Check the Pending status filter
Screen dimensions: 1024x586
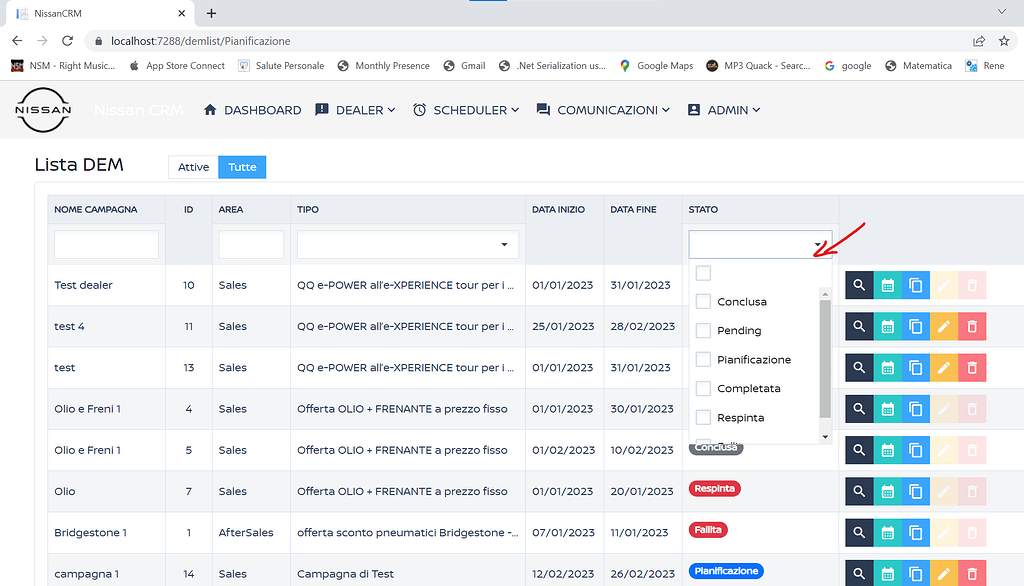point(703,331)
